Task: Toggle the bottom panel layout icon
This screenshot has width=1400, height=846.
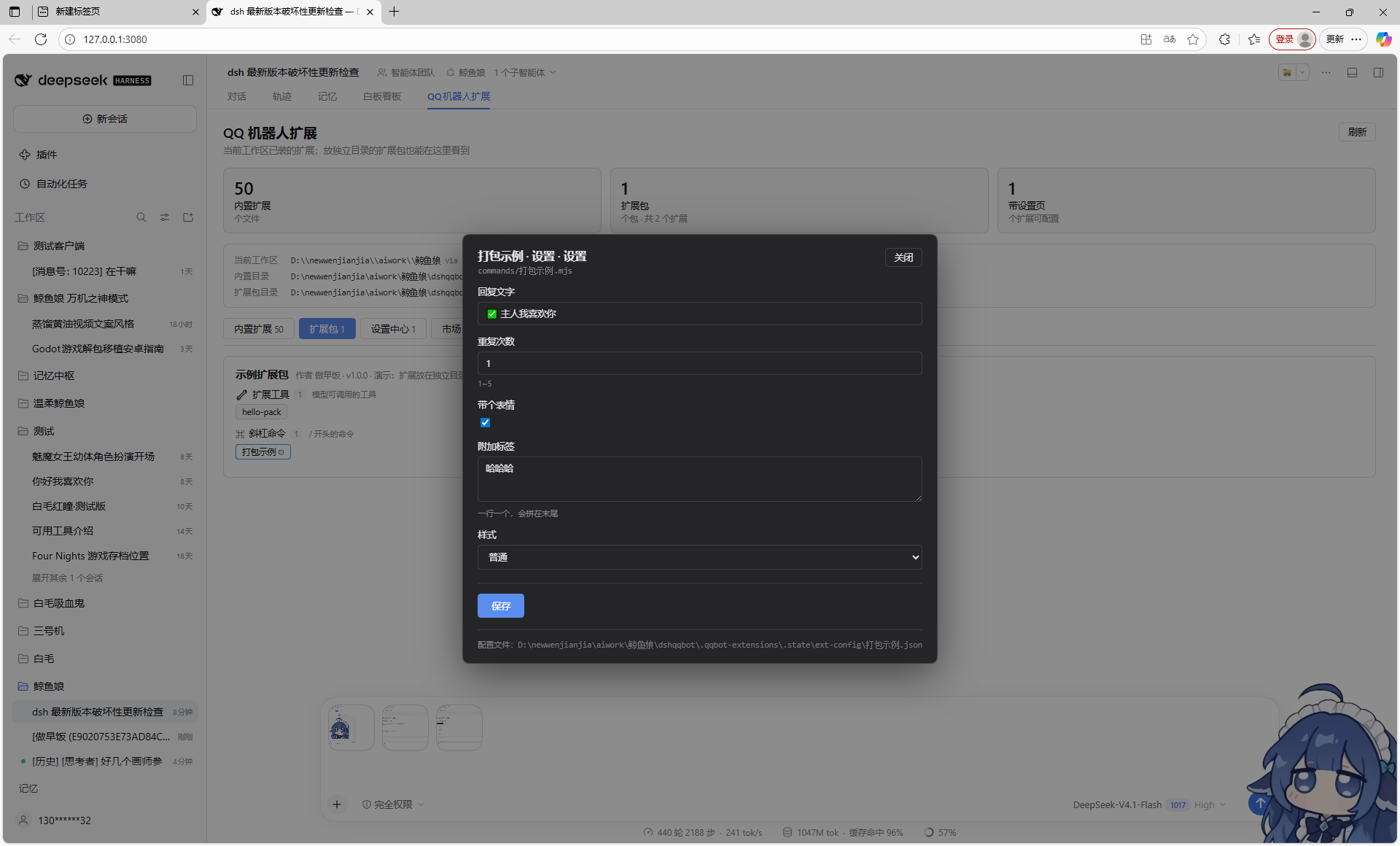Action: (1352, 72)
